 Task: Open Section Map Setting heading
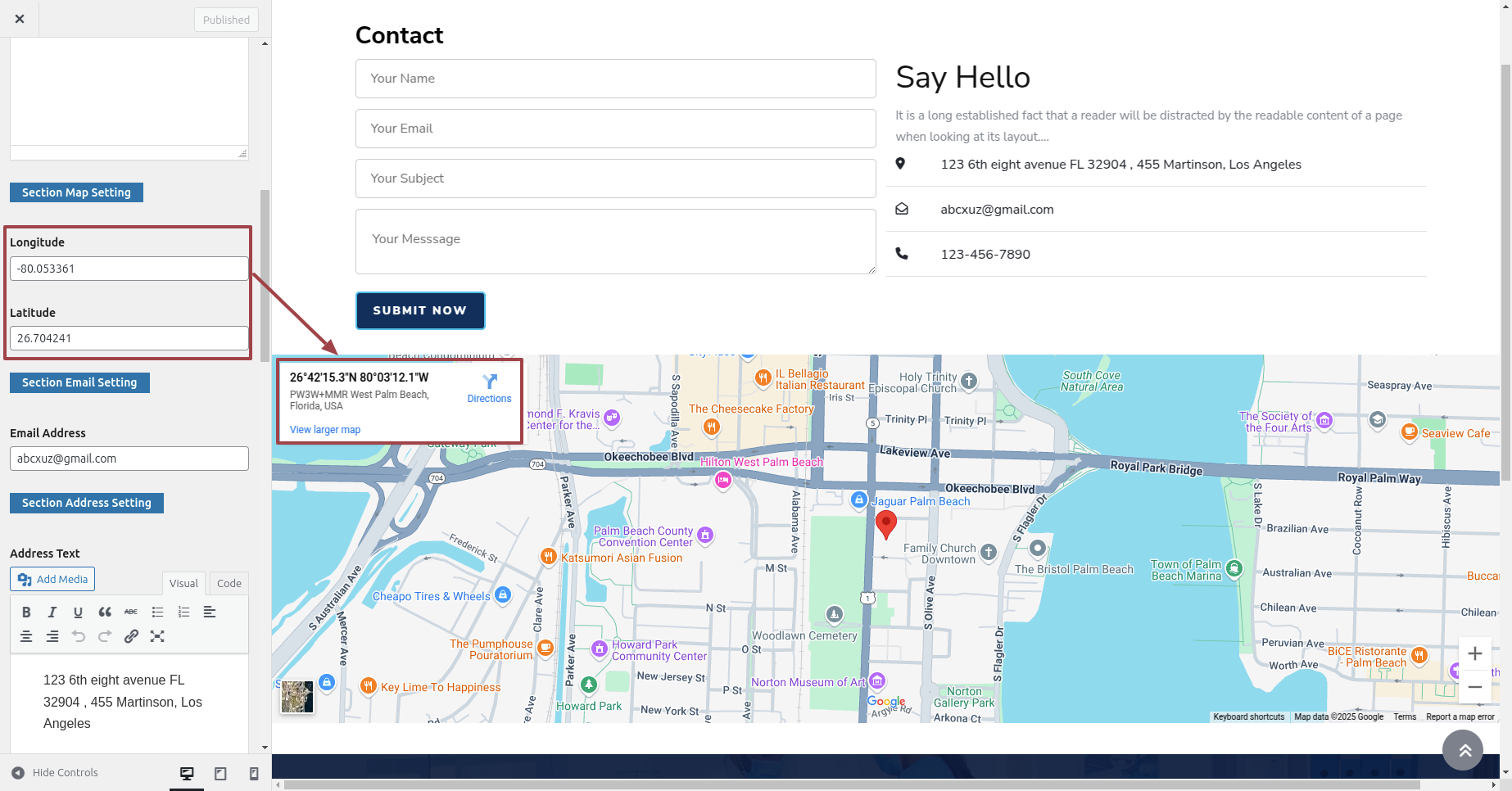(x=76, y=192)
